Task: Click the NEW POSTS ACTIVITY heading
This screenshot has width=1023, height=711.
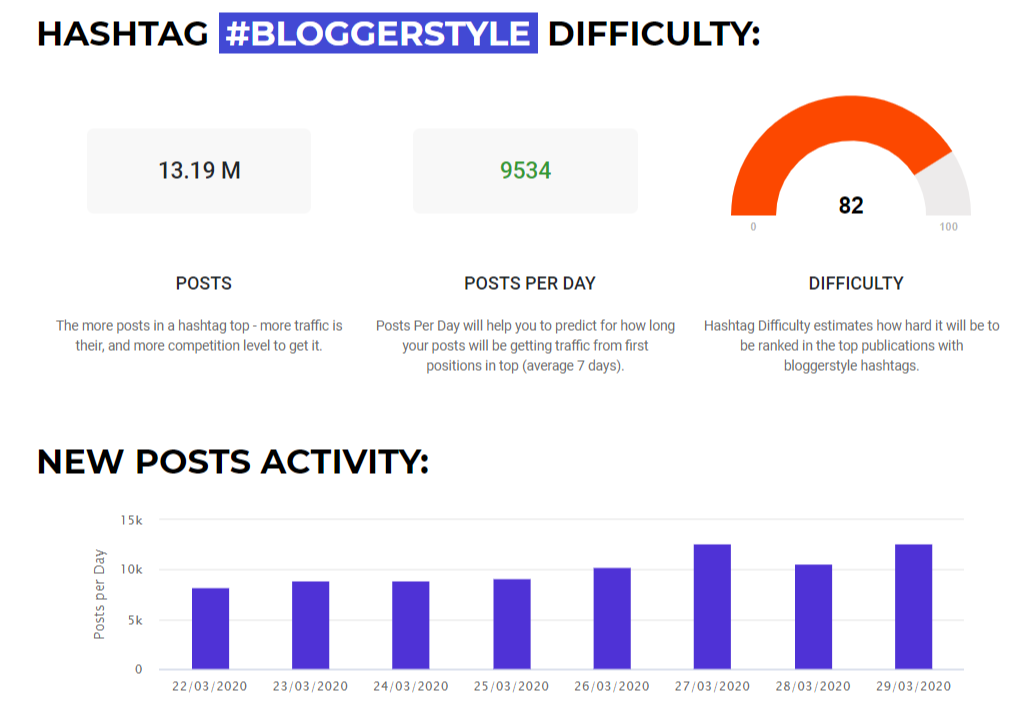Action: pyautogui.click(x=233, y=462)
